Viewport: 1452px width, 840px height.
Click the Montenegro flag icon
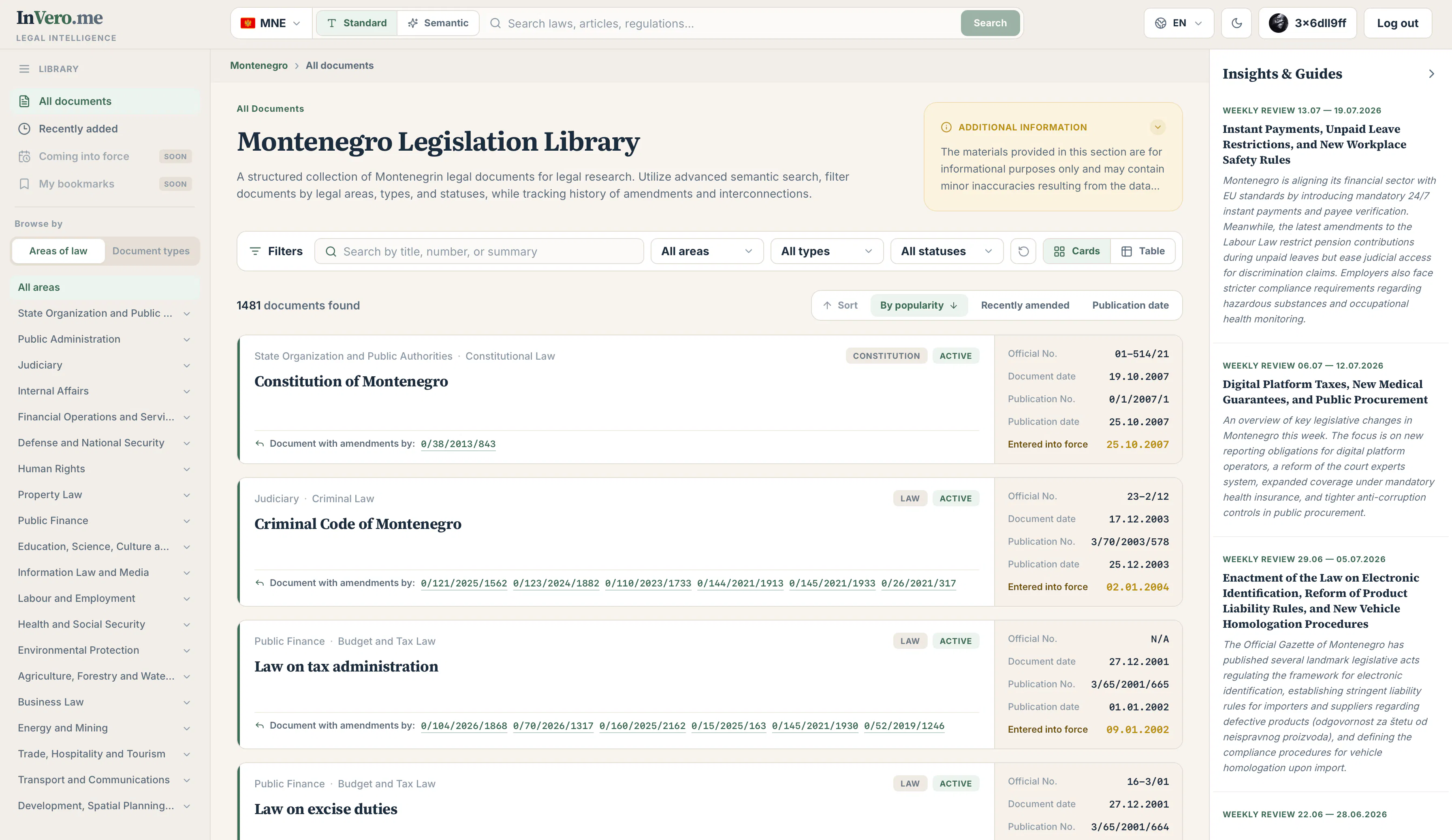click(x=248, y=23)
